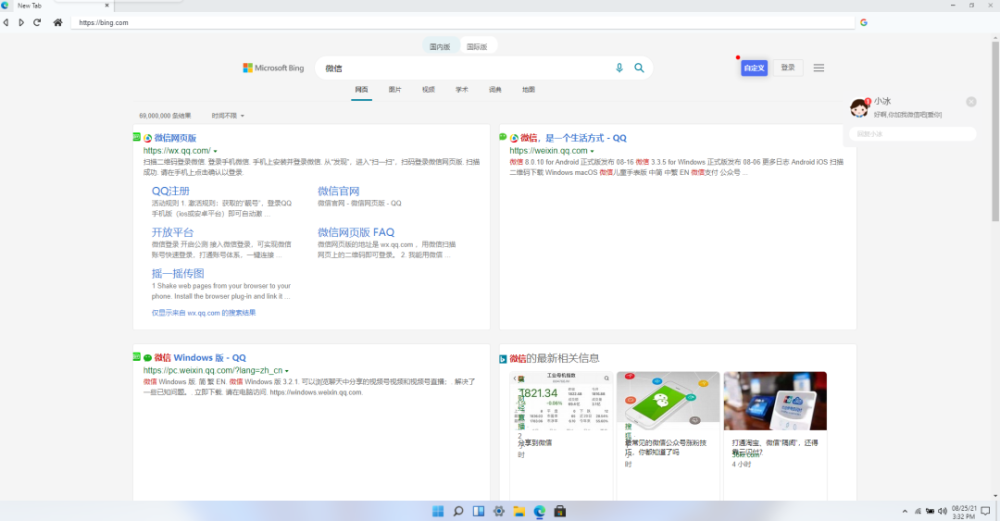Open Windows Start menu on taskbar
Image resolution: width=1000 pixels, height=521 pixels.
coord(438,511)
